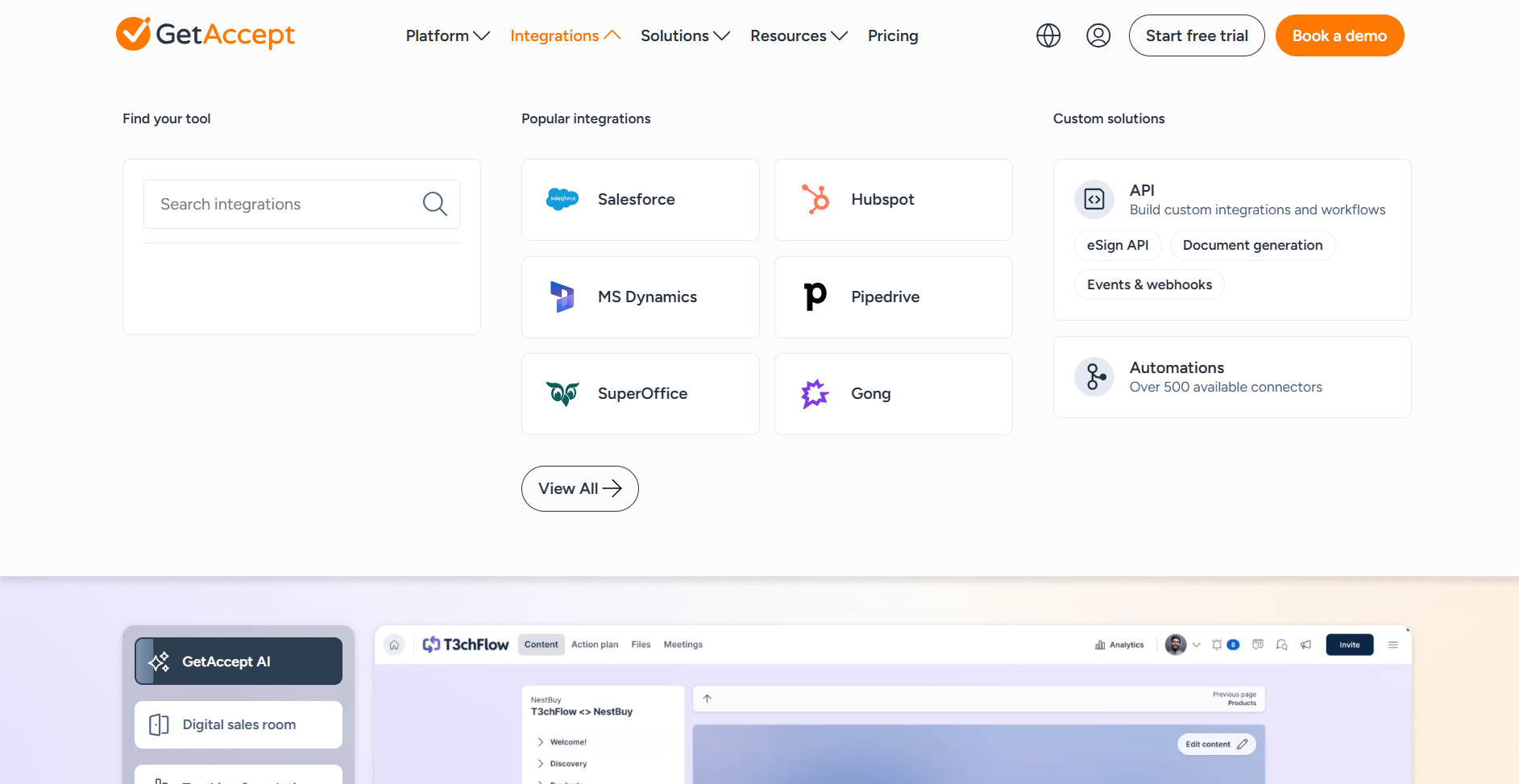Screen dimensions: 1519x784
Task: Open the user account login icon
Action: coord(1098,35)
